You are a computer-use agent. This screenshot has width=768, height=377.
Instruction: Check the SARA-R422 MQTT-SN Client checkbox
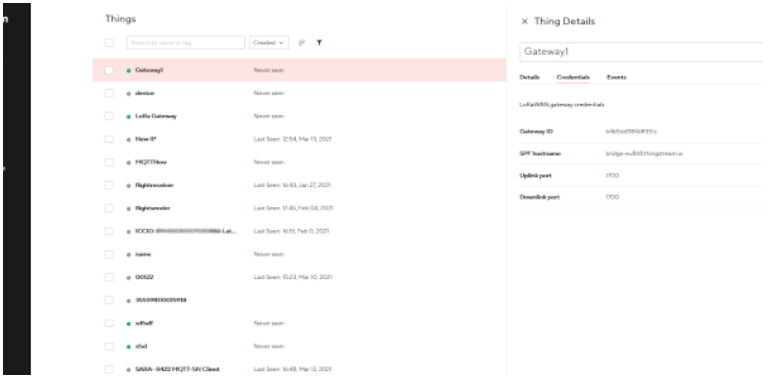pos(109,369)
